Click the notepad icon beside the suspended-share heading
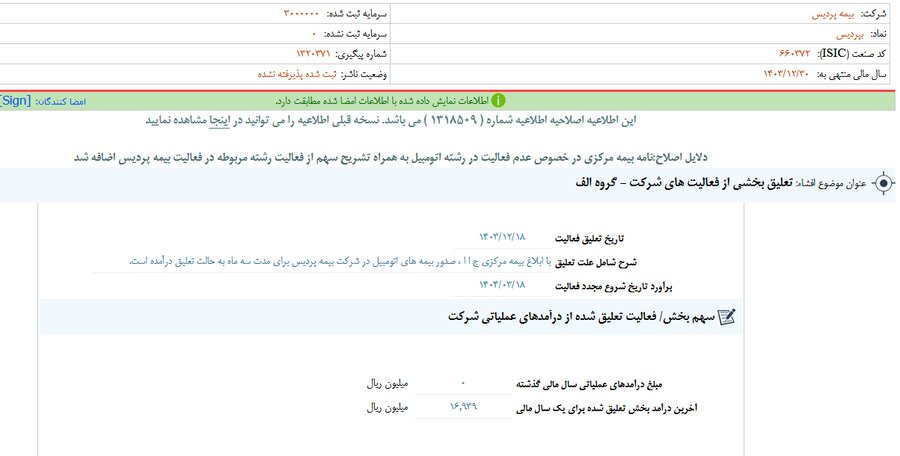The height and width of the screenshot is (456, 900). pyautogui.click(x=727, y=316)
